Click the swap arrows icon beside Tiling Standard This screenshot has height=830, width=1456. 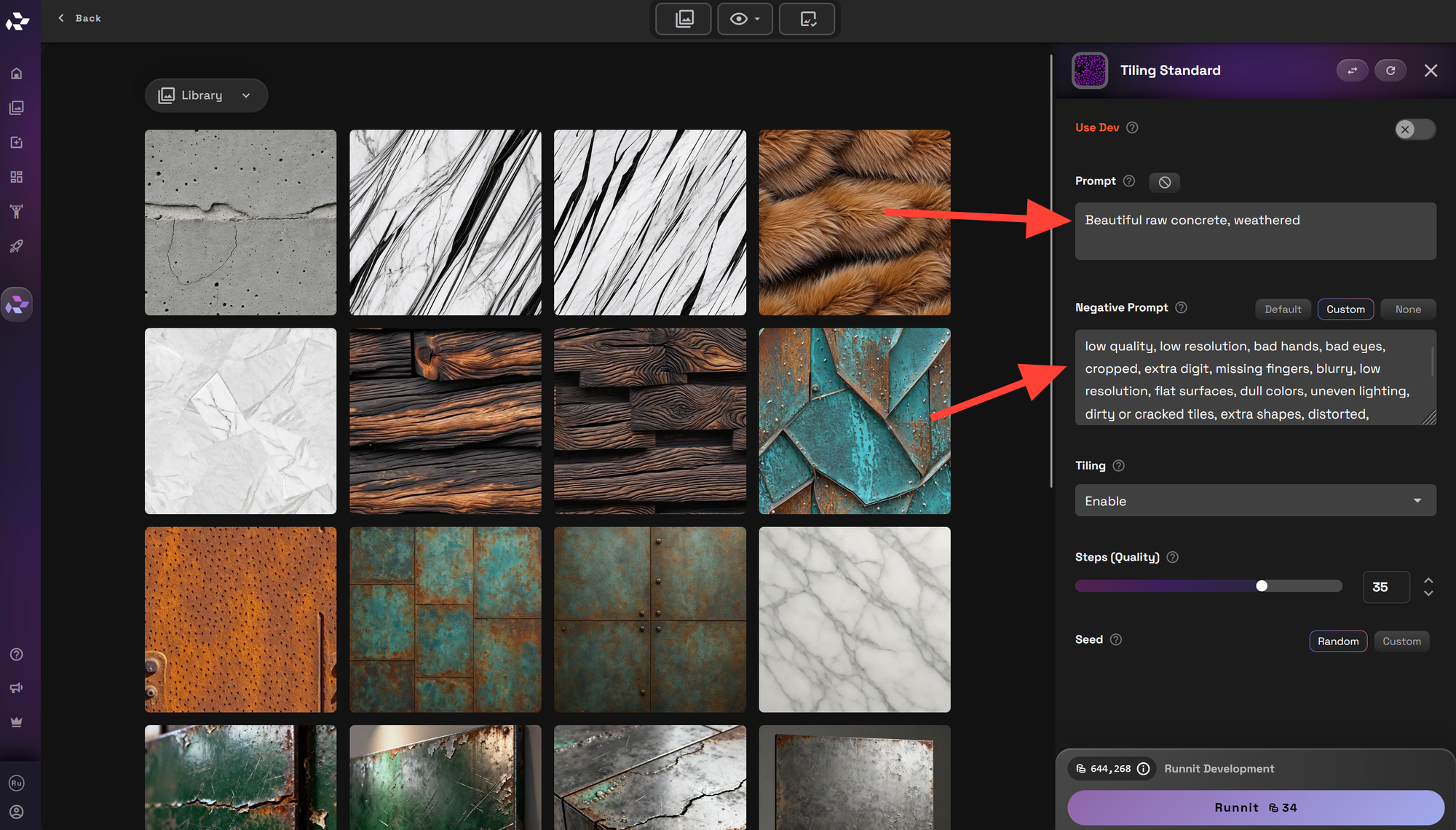tap(1352, 71)
